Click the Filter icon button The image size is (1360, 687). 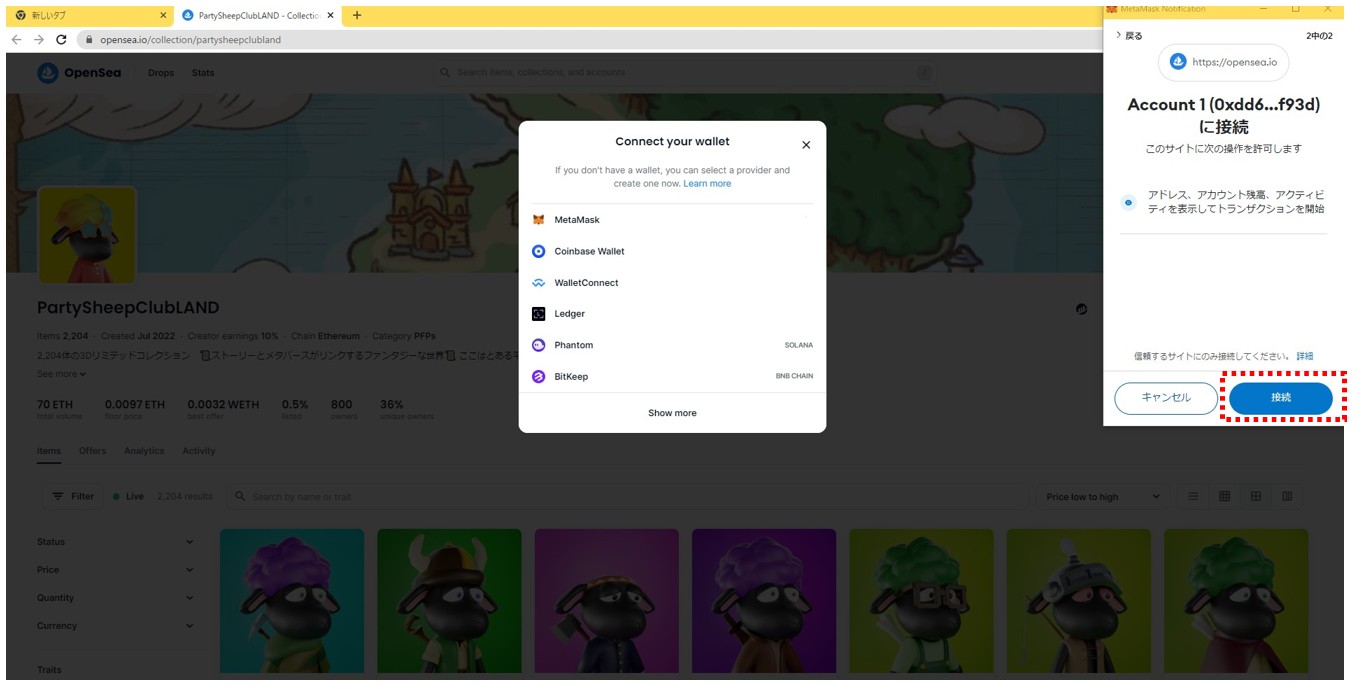(x=73, y=496)
